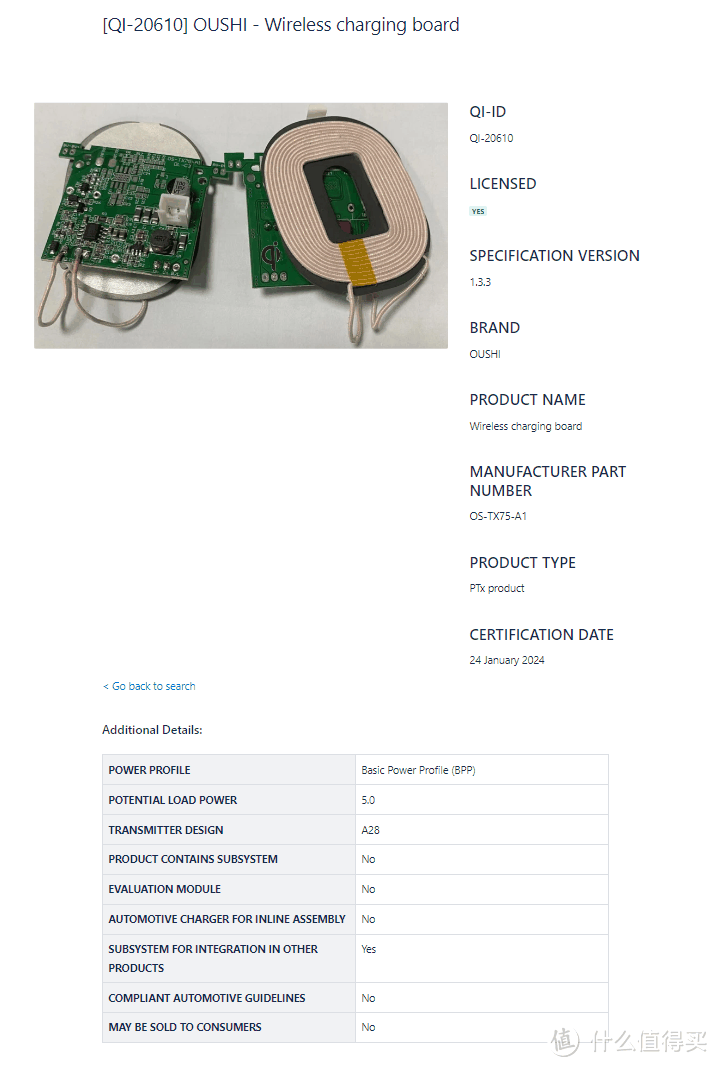
Task: Click the page title '[QI-20610] OUSHI - Wireless charging board'
Action: [x=281, y=25]
